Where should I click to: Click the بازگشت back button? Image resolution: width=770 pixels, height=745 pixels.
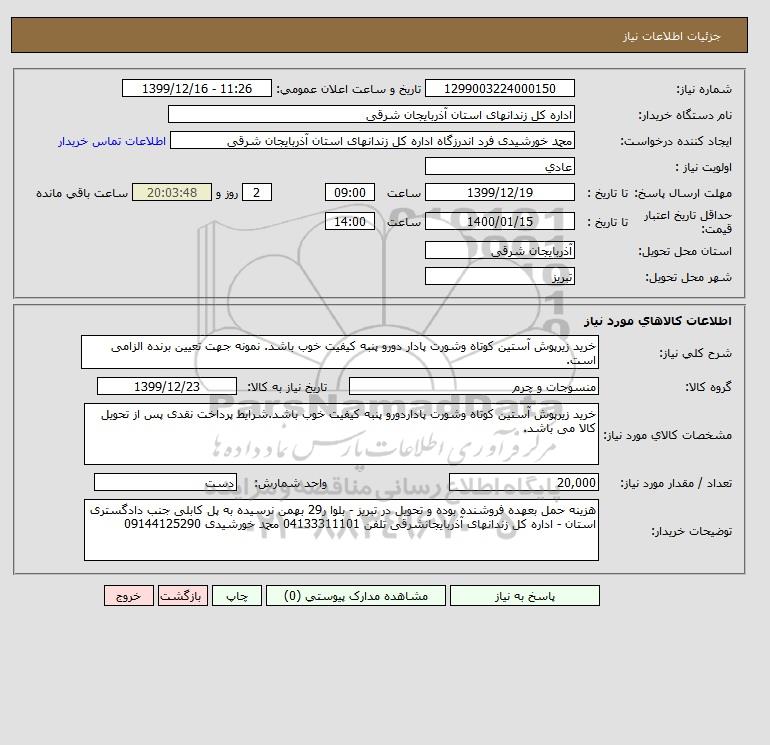pyautogui.click(x=183, y=595)
